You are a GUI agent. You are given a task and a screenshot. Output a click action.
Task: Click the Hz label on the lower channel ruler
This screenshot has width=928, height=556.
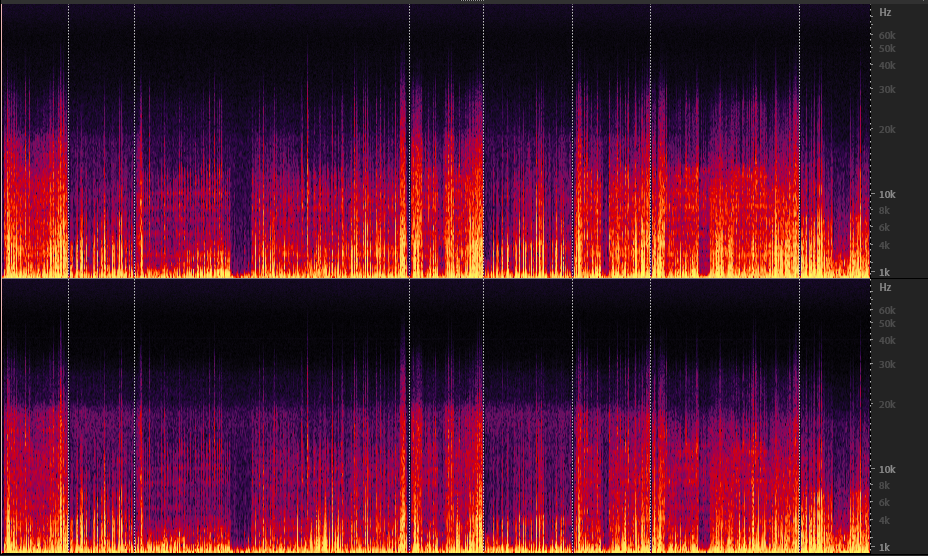tap(885, 287)
